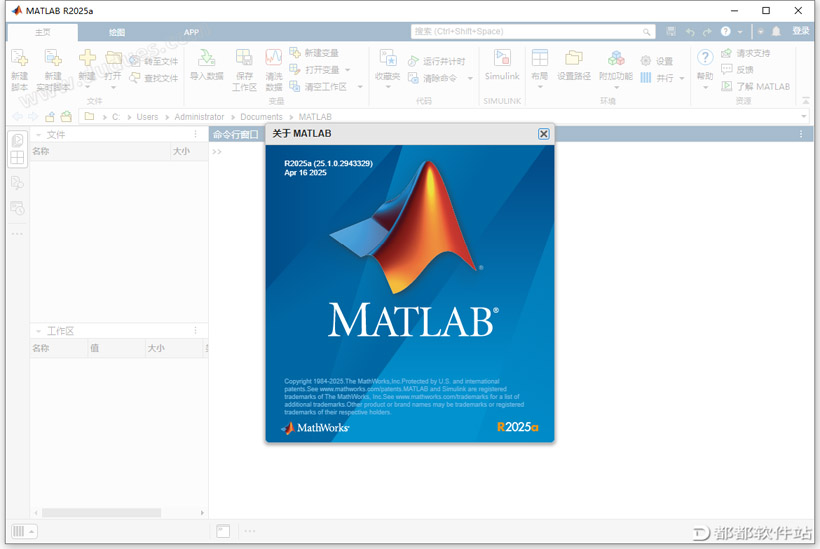The height and width of the screenshot is (549, 820).
Task: Click the MATLAB breadcrumb folder
Action: click(x=315, y=117)
